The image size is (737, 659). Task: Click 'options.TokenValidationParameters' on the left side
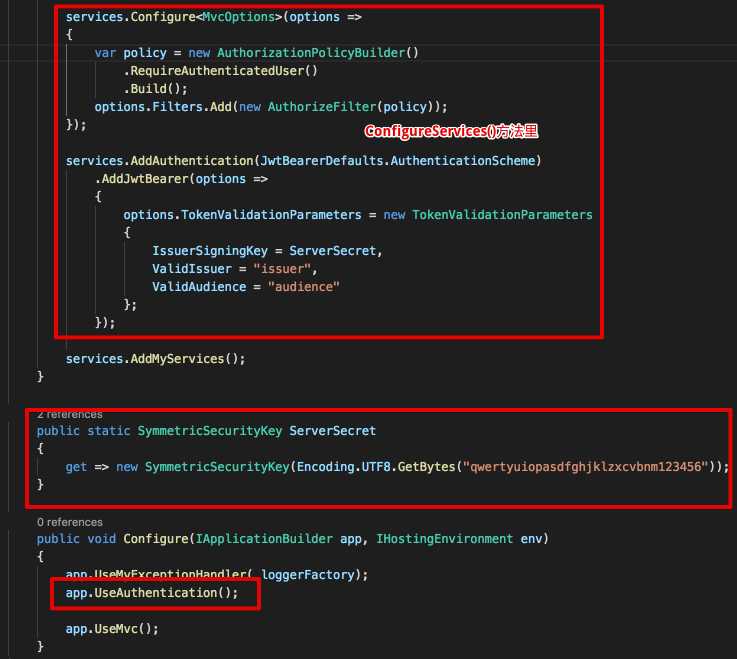(242, 215)
